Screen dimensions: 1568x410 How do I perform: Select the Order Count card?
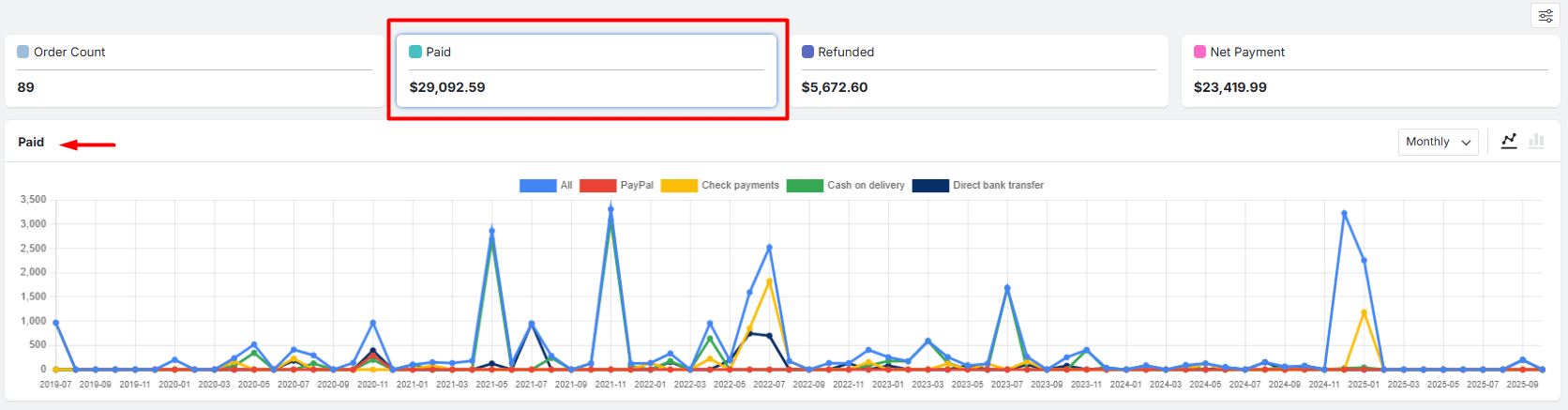point(194,71)
